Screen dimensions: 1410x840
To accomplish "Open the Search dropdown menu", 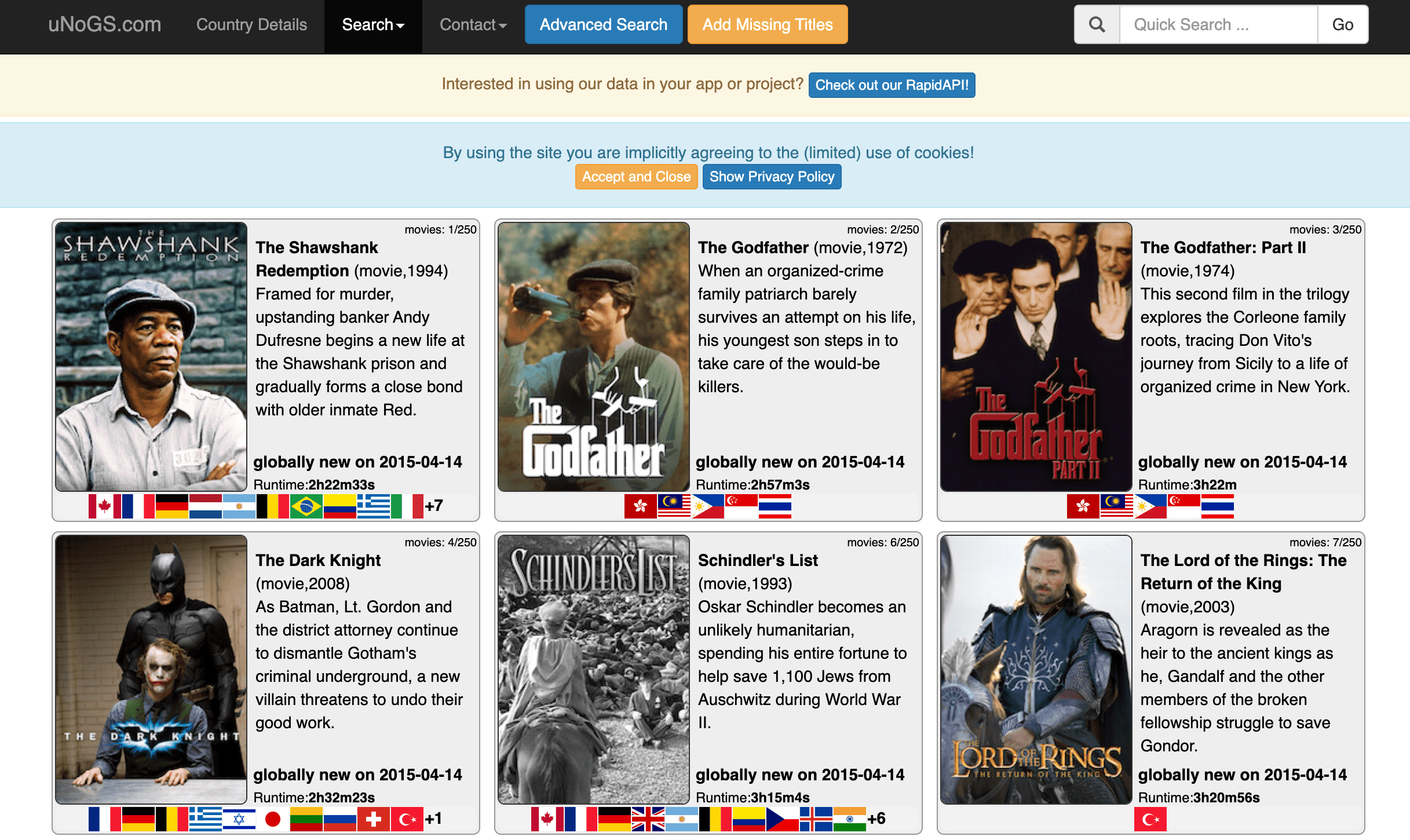I will (373, 25).
